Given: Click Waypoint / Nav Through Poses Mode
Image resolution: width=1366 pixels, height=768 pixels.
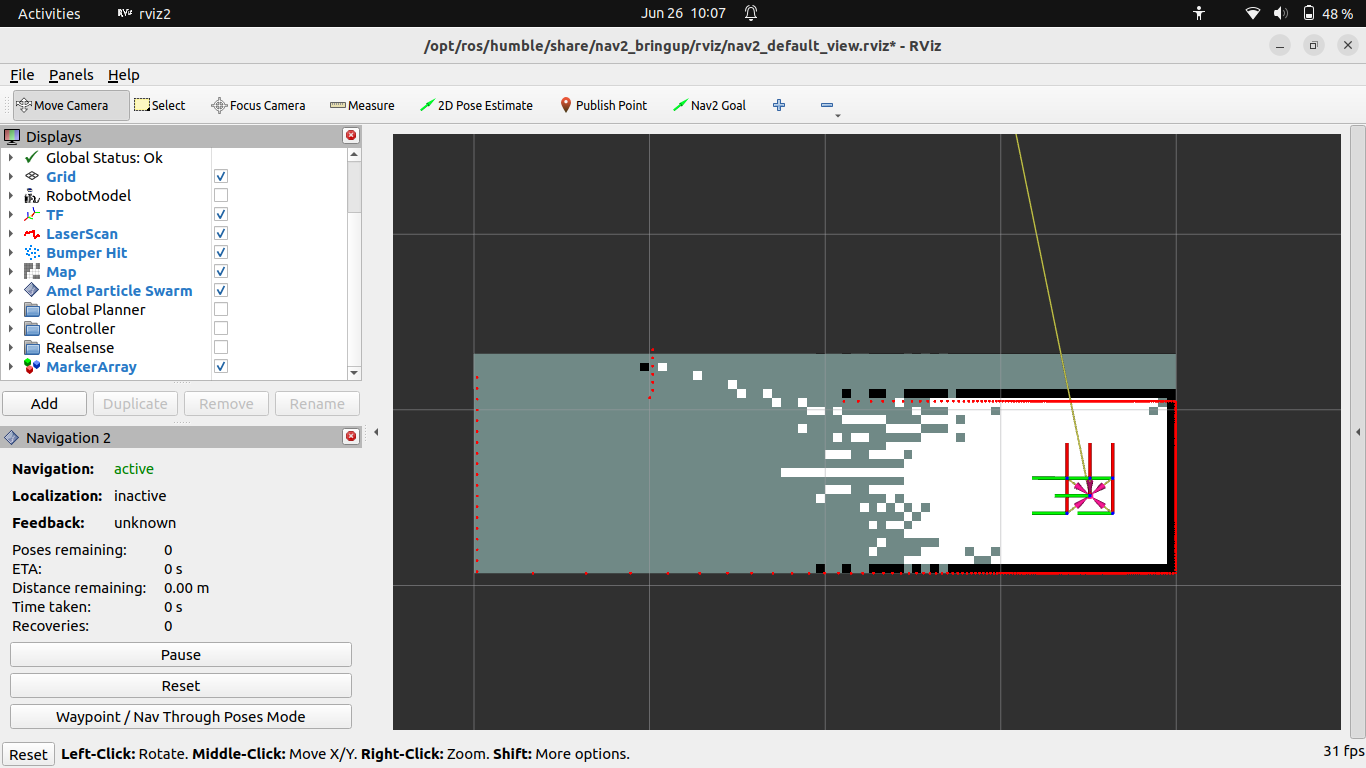Looking at the screenshot, I should point(180,716).
